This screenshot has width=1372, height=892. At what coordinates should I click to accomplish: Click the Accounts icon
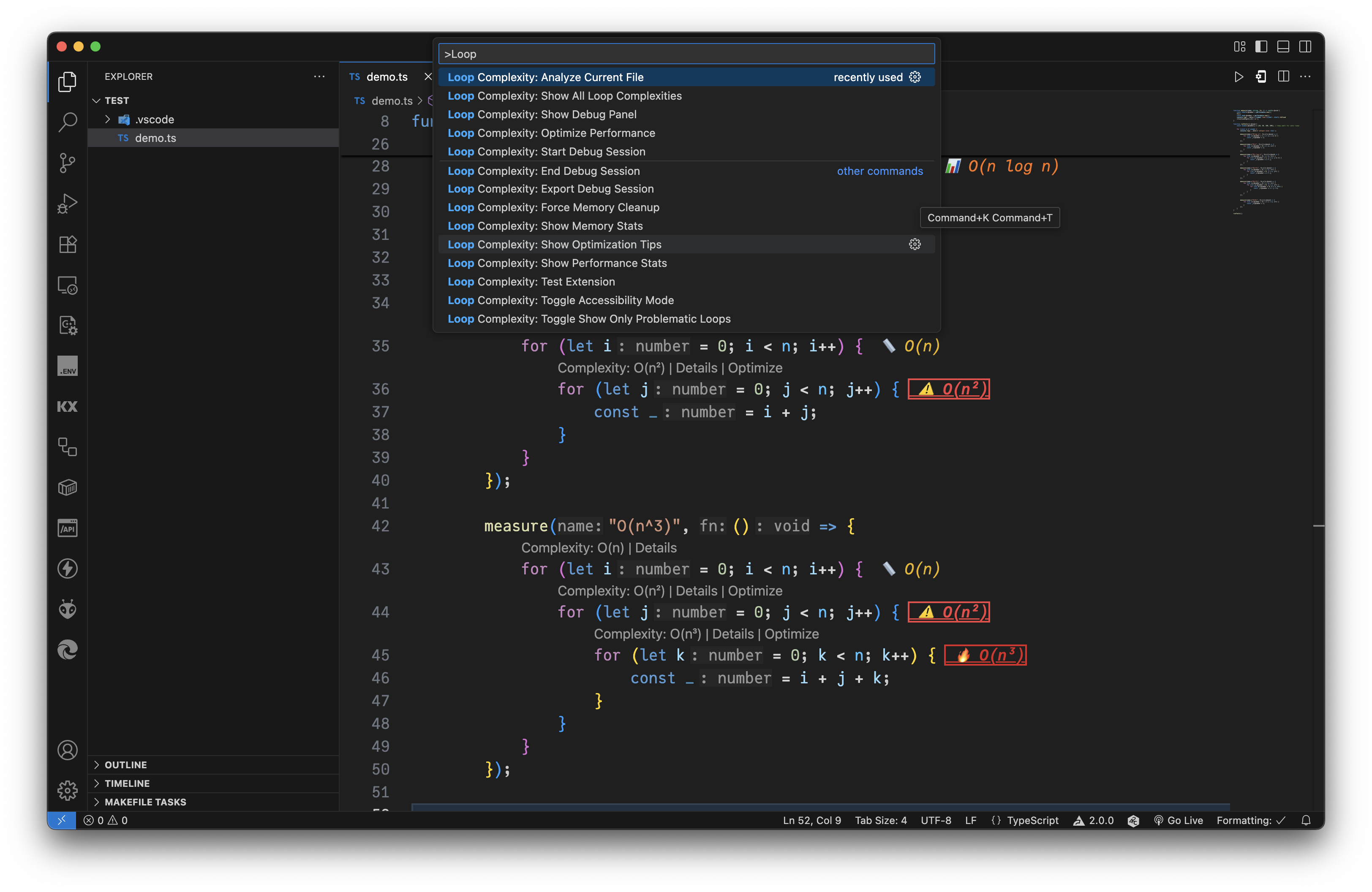coord(68,750)
